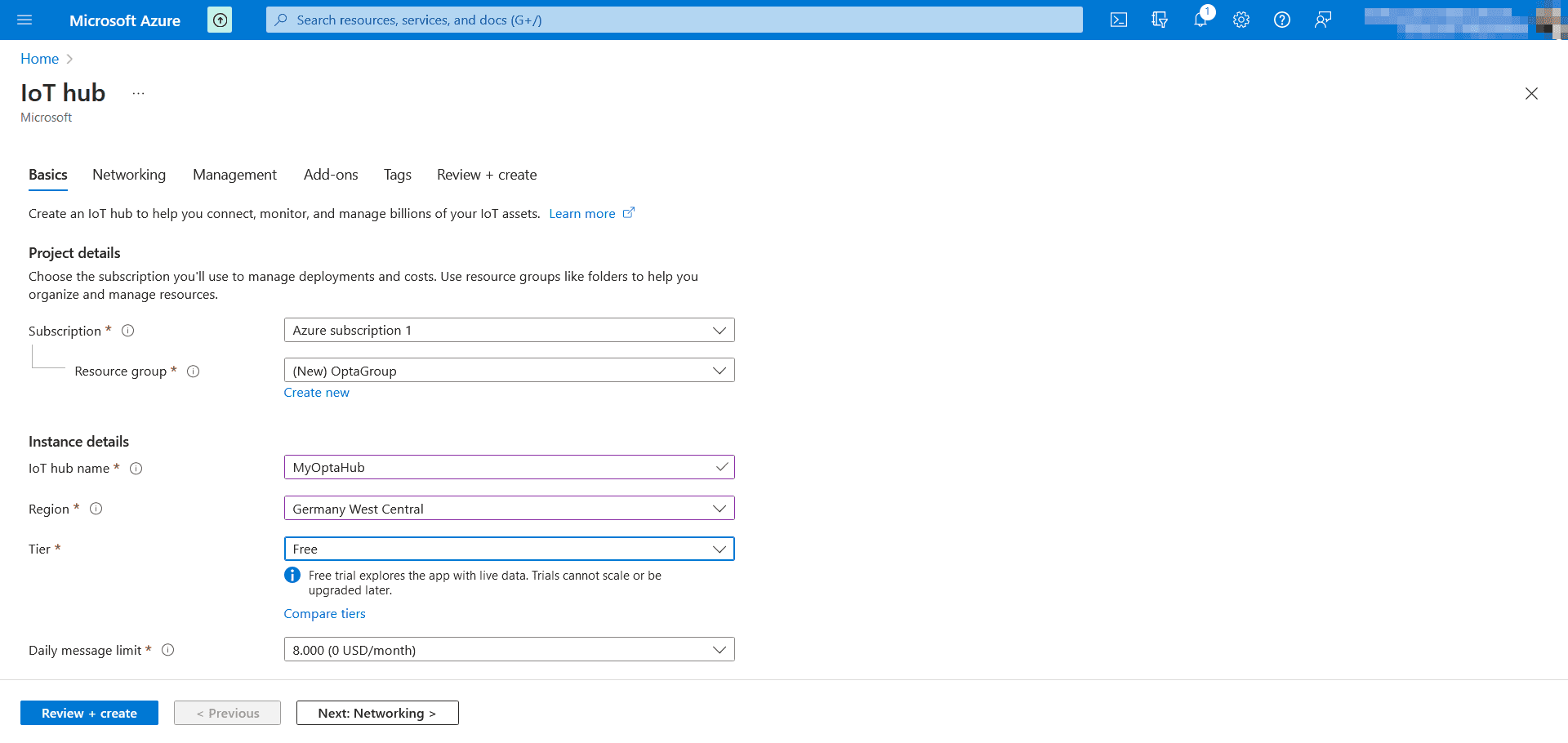Screen dimensions: 1568x743
Task: Click the Subscription info tooltip icon
Action: pyautogui.click(x=127, y=331)
